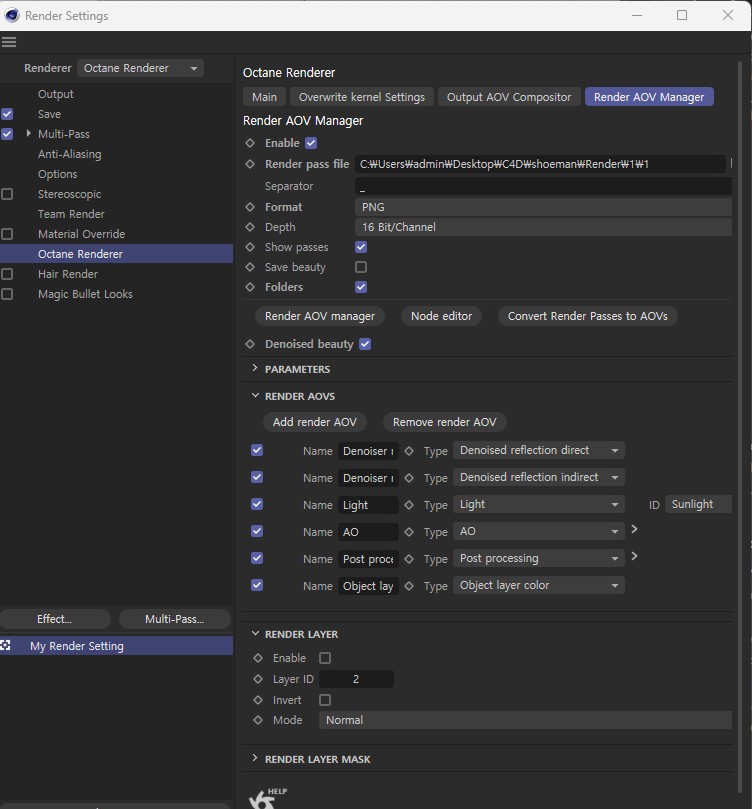The height and width of the screenshot is (809, 752).
Task: Click diamond before Light AOV Type
Action: 409,505
